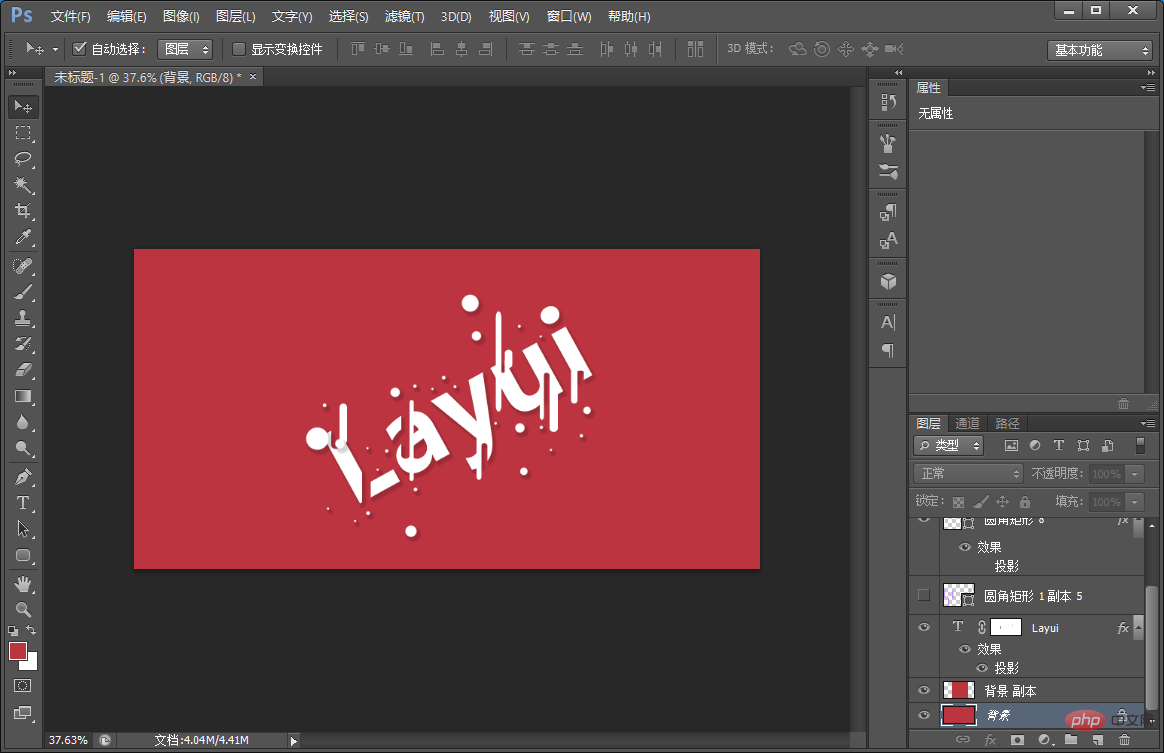Toggle layer filtering switch on or off
Viewport: 1164px width, 753px height.
[1140, 446]
